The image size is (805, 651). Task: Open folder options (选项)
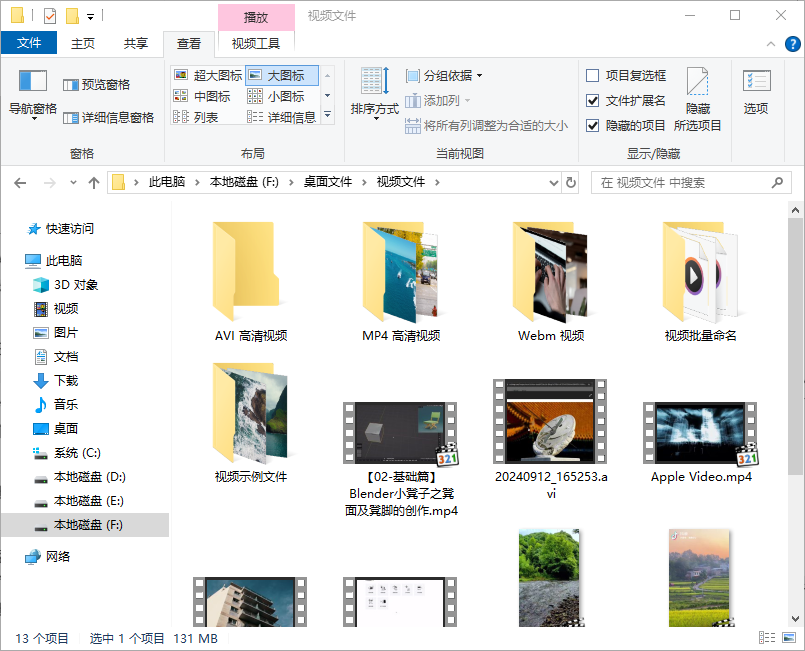756,92
